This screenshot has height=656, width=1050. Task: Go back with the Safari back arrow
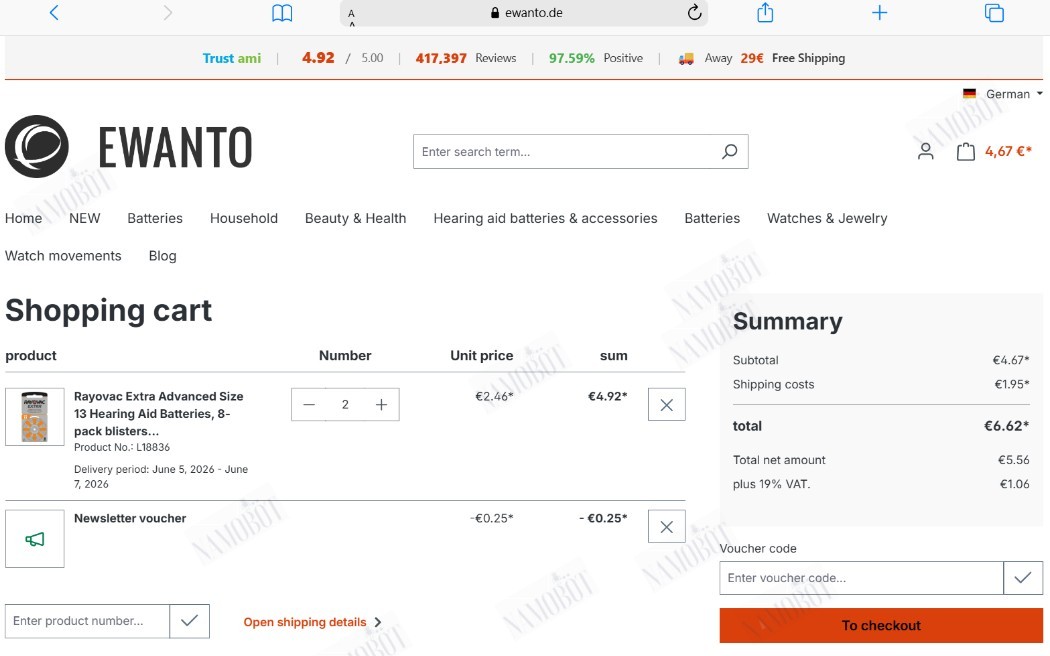pos(54,12)
